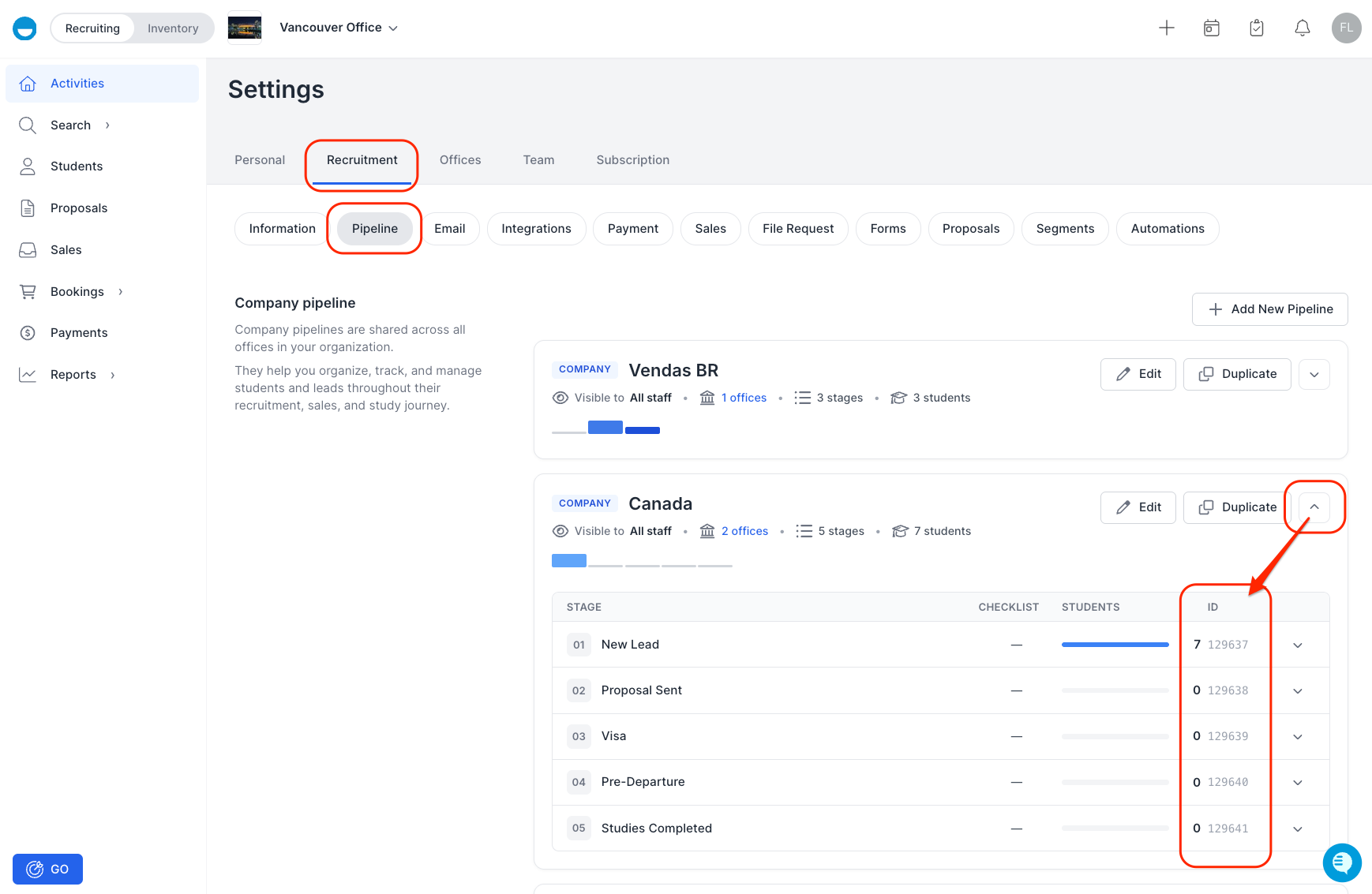Click the app logo icon top left

(24, 28)
